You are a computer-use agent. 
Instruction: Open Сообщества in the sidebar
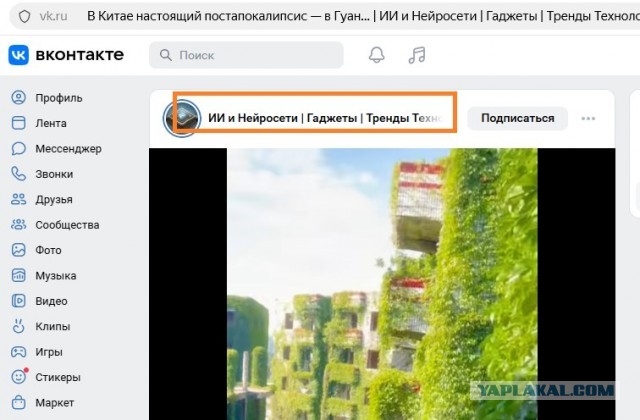coord(67,225)
